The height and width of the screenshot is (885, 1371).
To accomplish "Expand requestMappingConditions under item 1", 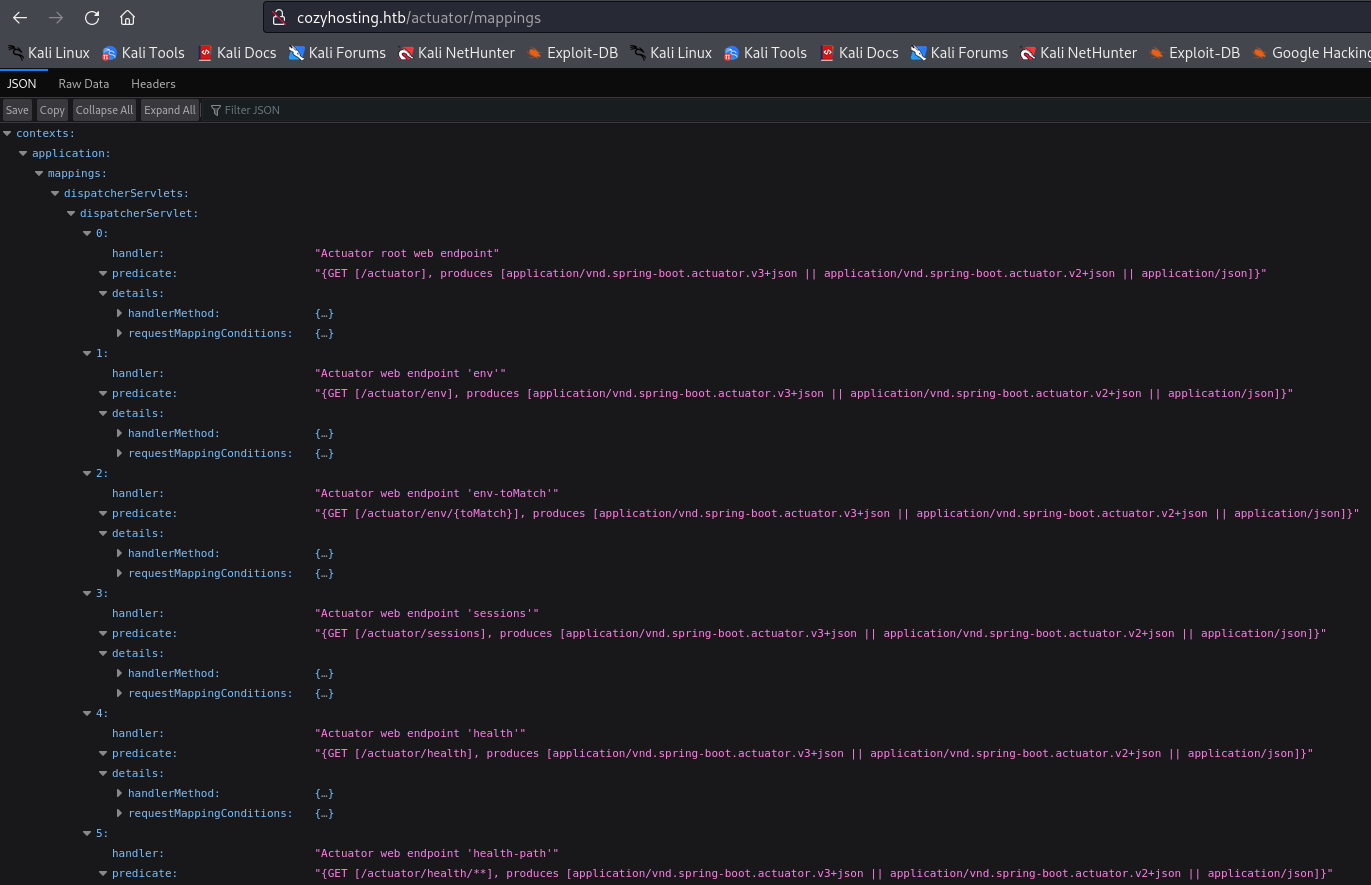I will pyautogui.click(x=120, y=453).
